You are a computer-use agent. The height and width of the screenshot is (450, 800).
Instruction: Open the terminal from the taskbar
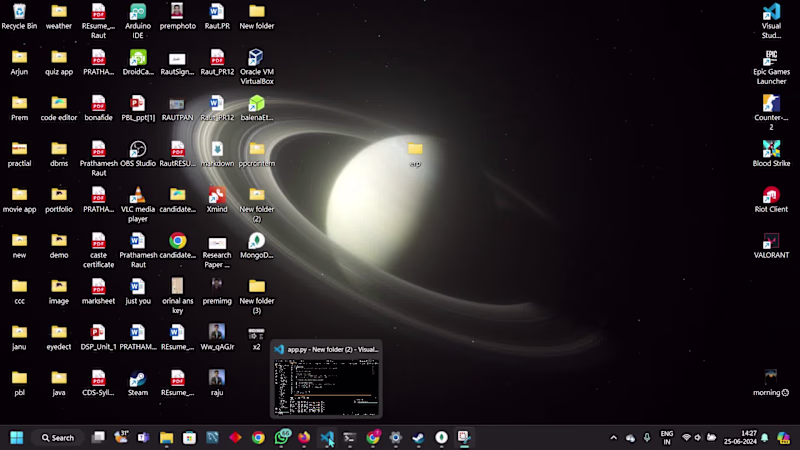pos(349,437)
